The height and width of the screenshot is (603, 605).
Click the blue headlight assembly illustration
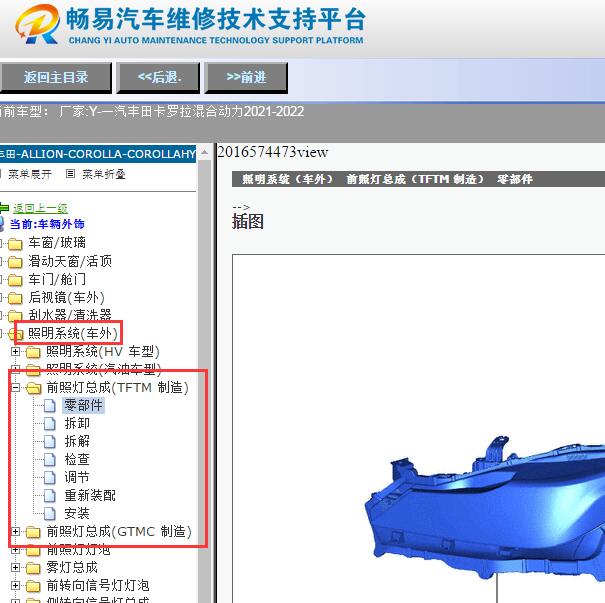pyautogui.click(x=485, y=509)
